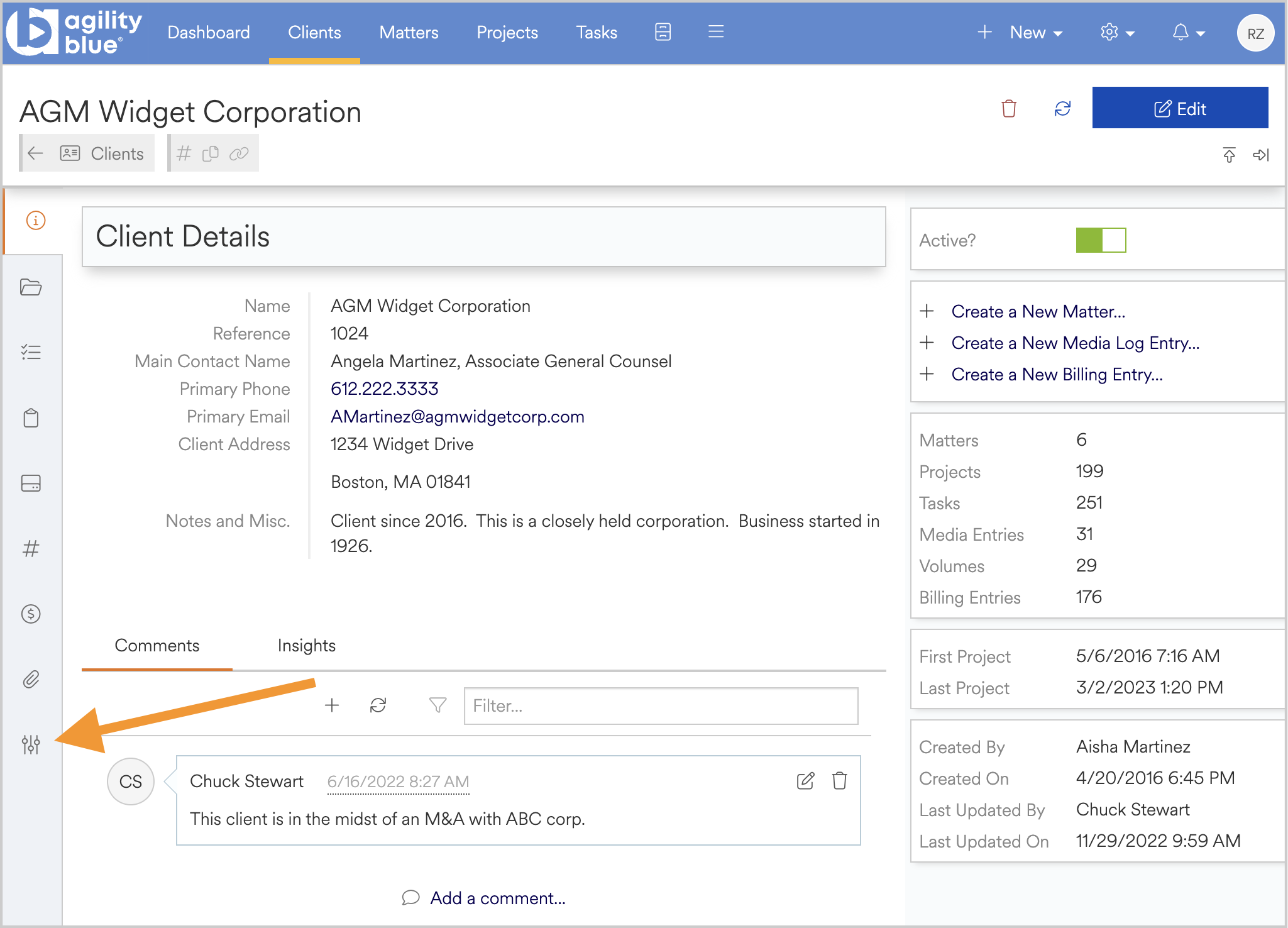1288x928 pixels.
Task: Add a new comment with plus icon
Action: coord(332,705)
